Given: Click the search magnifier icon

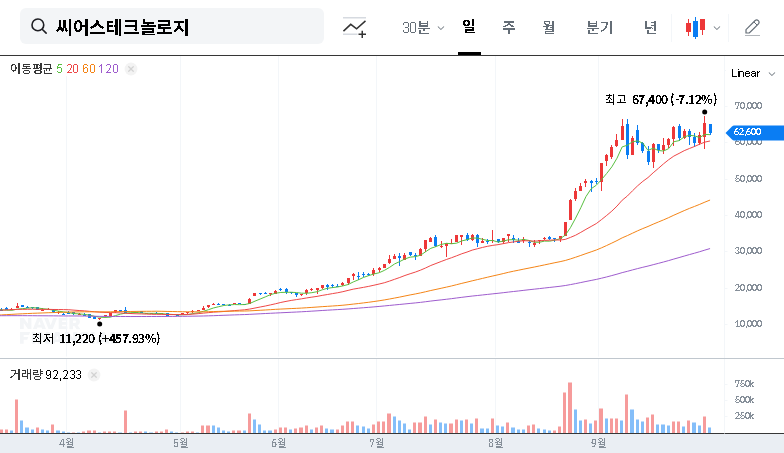Looking at the screenshot, I should click(x=38, y=26).
